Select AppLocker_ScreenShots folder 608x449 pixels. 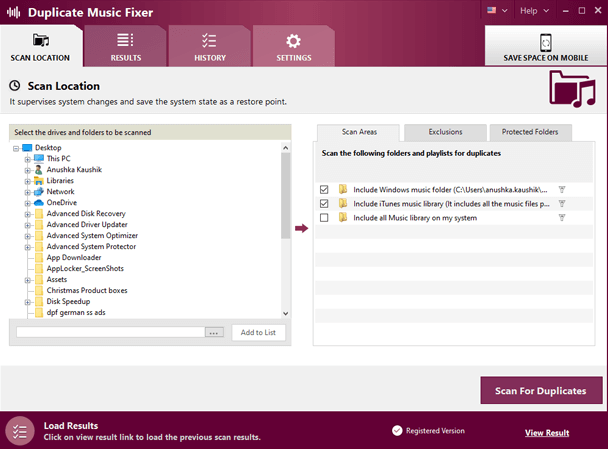[85, 268]
